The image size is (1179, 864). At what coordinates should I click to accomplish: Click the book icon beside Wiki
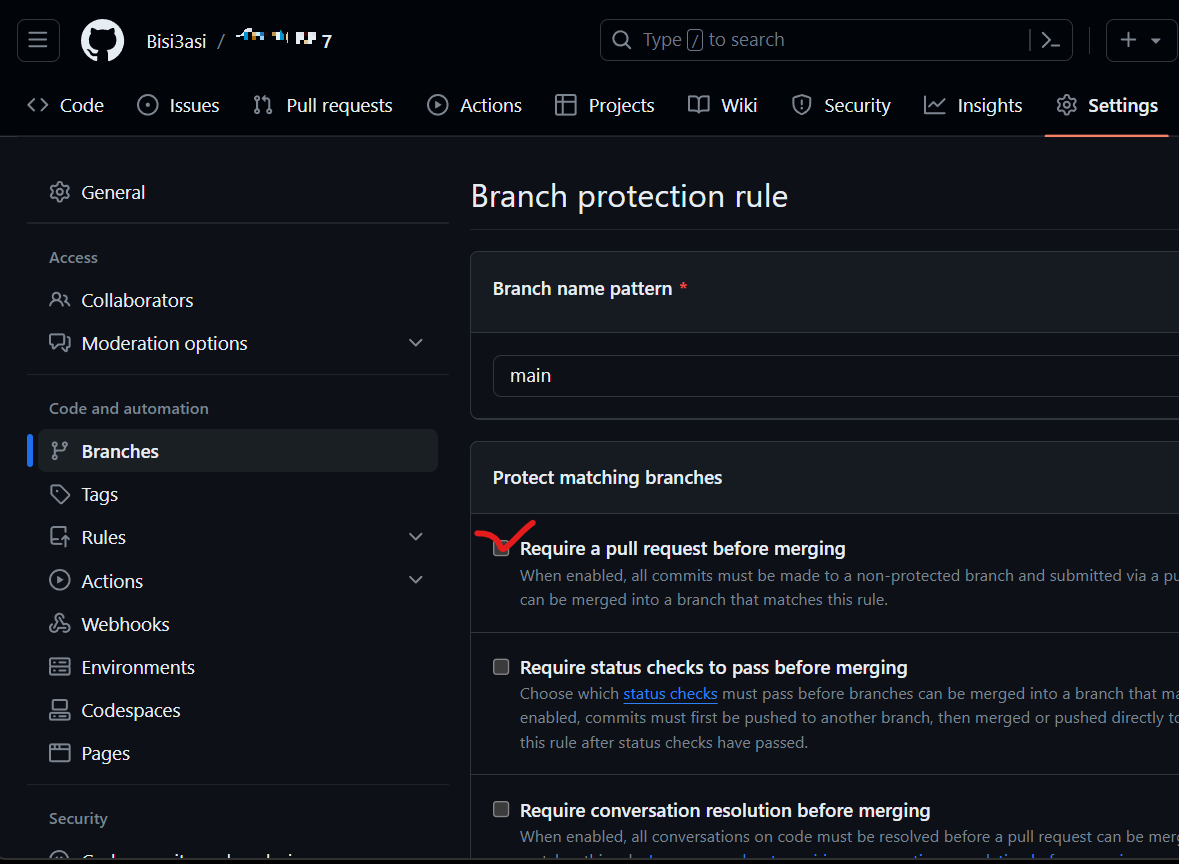pyautogui.click(x=699, y=105)
